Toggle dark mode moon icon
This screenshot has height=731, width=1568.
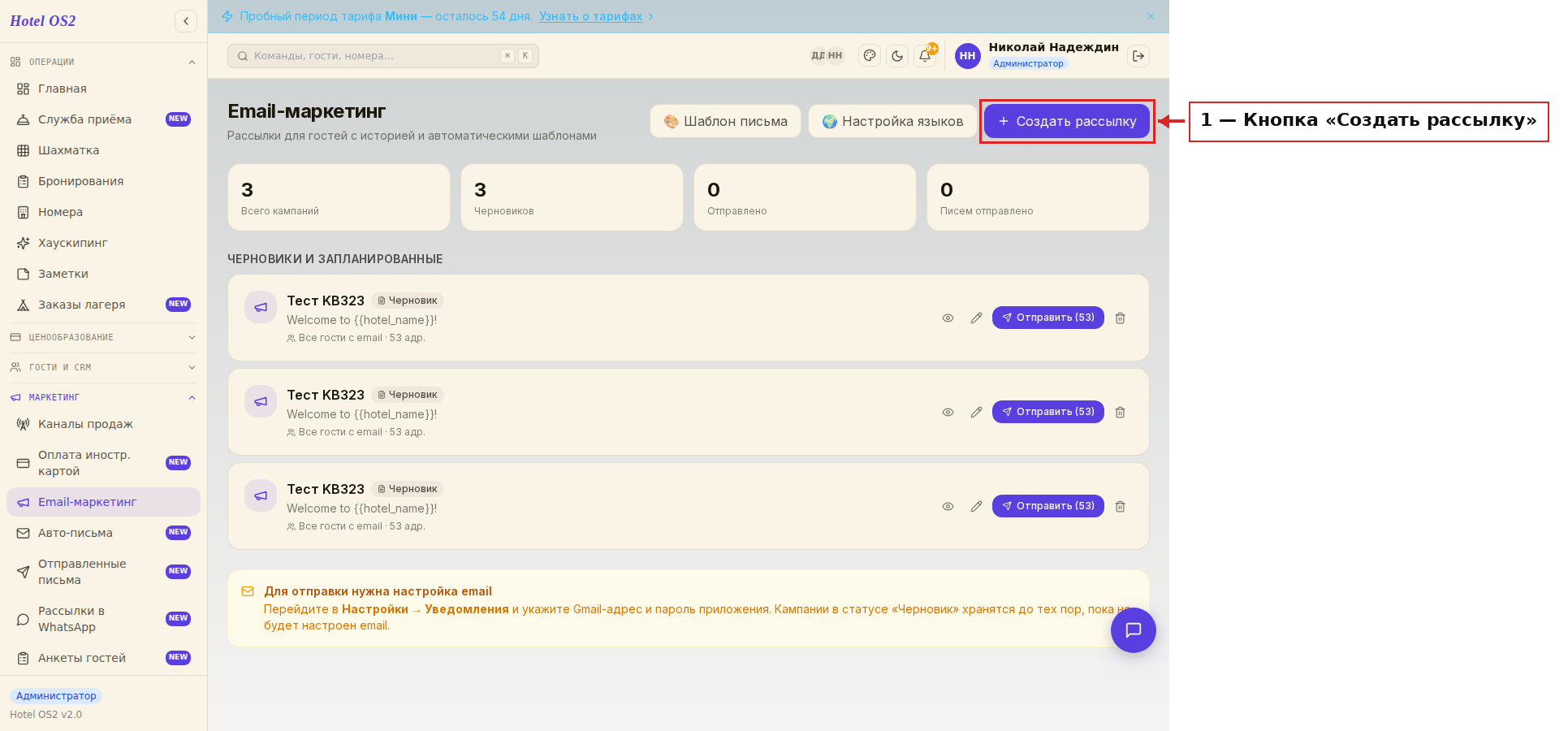point(897,56)
